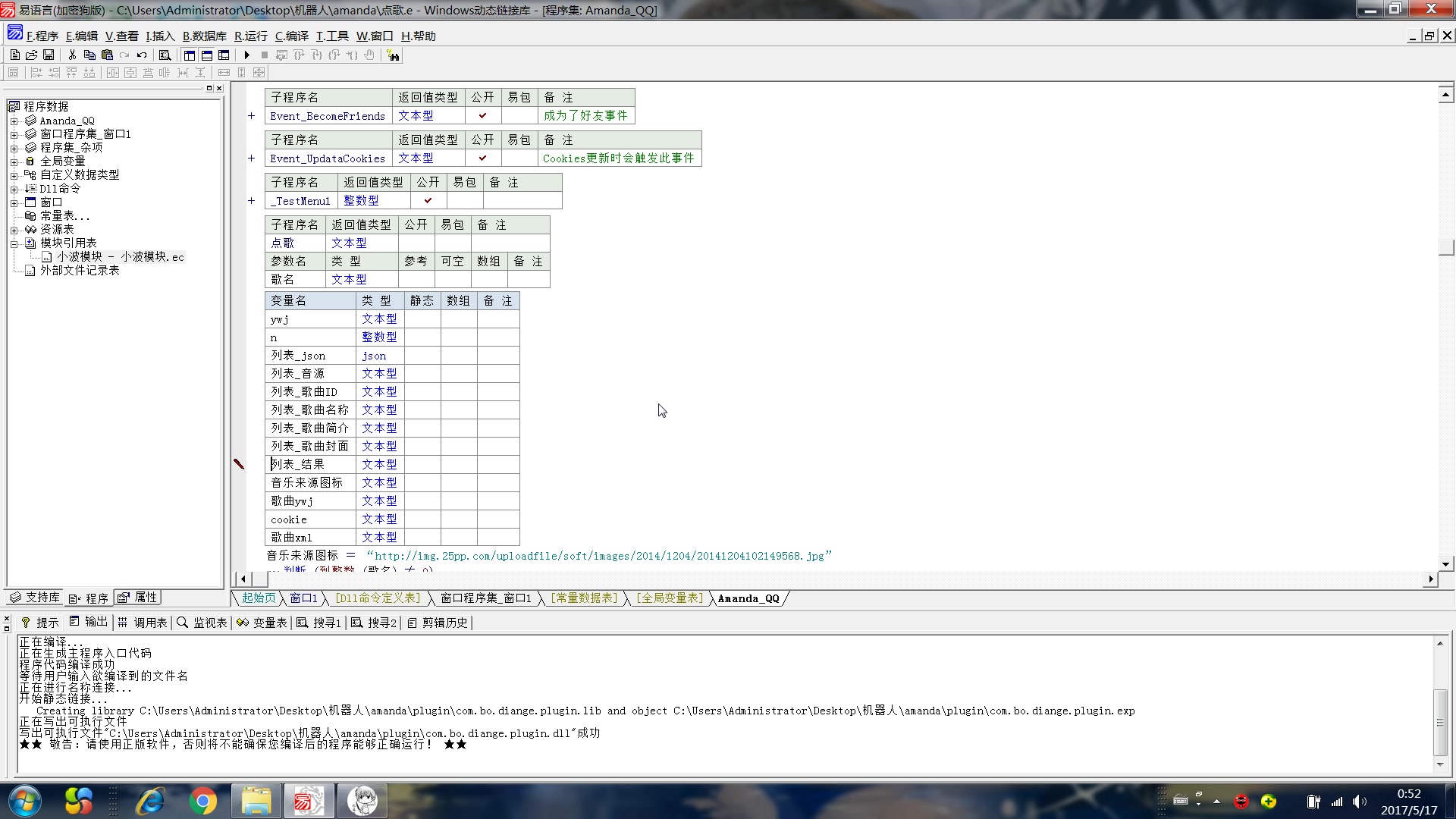Expand the 窗口程序集_窗口1 tree node

(14, 135)
